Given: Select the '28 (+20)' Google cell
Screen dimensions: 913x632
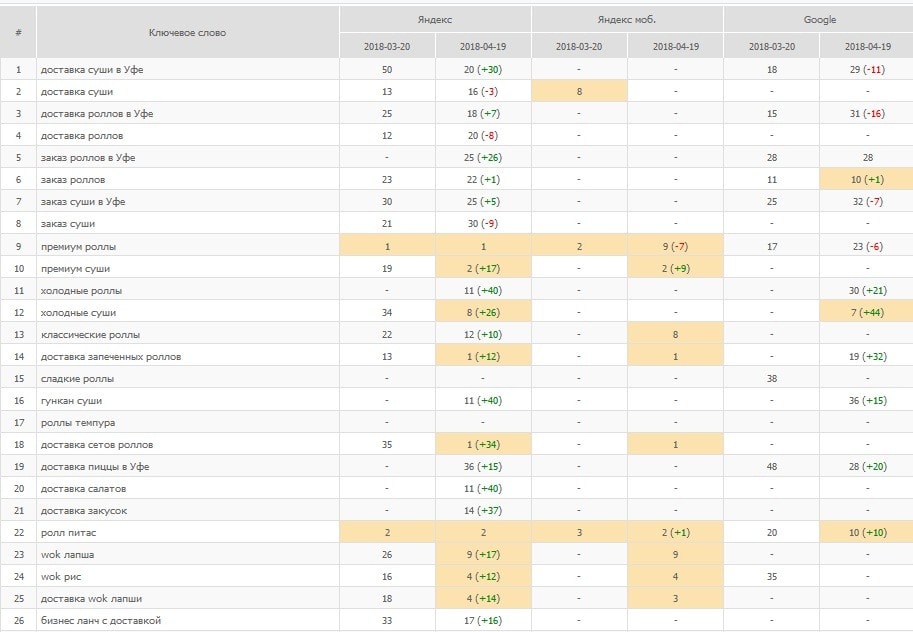Looking at the screenshot, I should 867,466.
